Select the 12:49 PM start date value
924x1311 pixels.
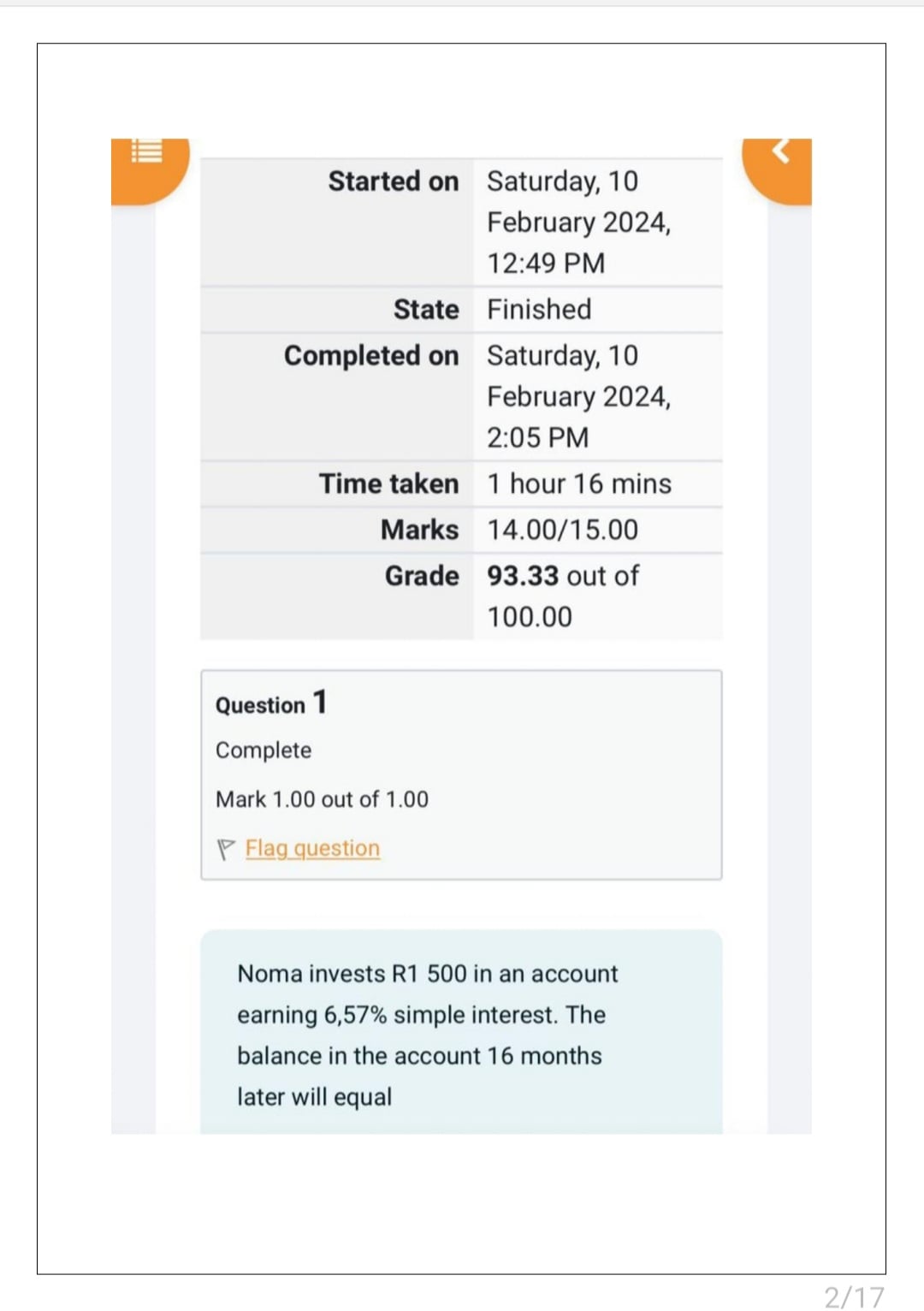coord(578,222)
